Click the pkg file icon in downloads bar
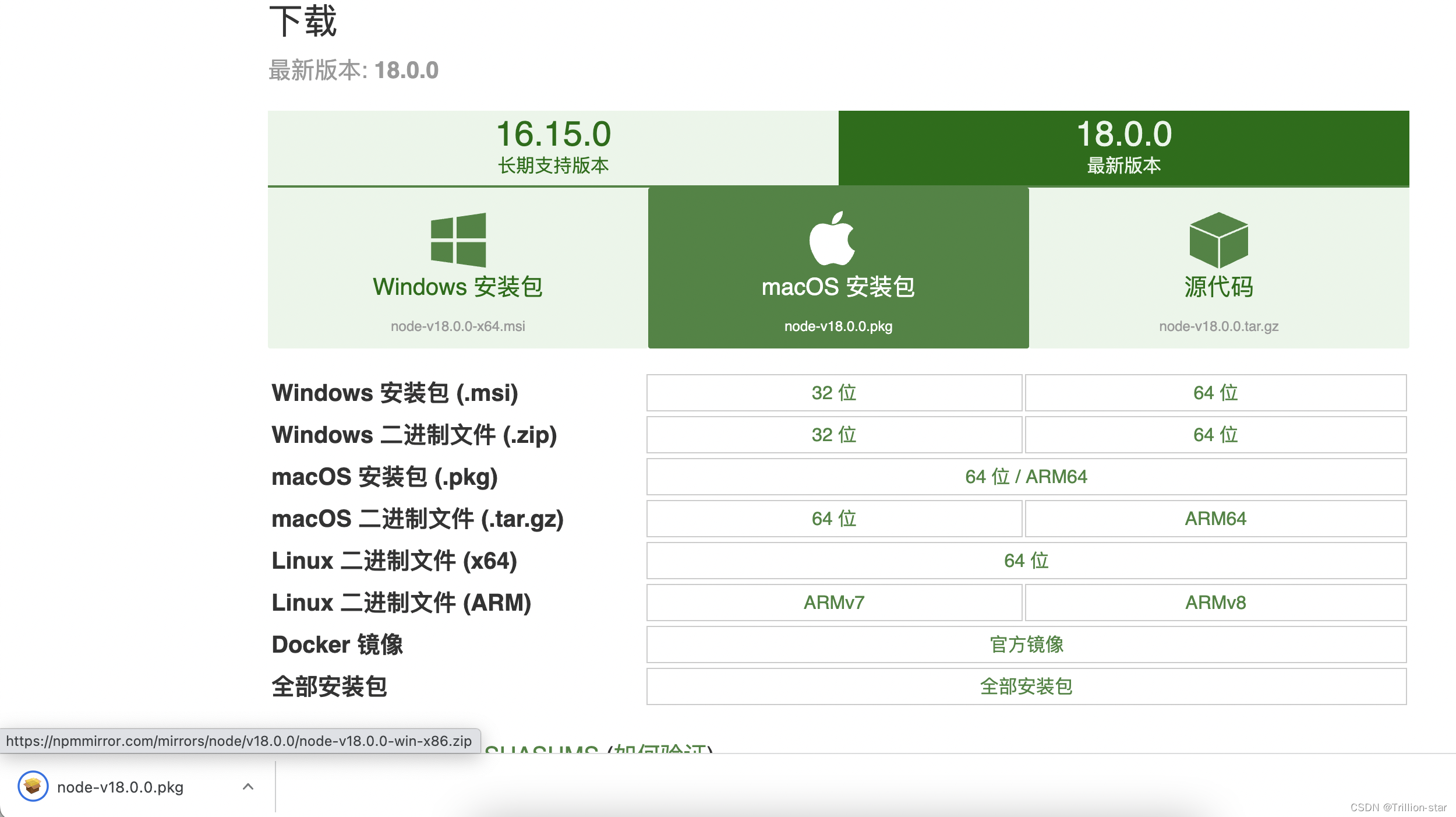Screen dimensions: 1456x817 33,786
